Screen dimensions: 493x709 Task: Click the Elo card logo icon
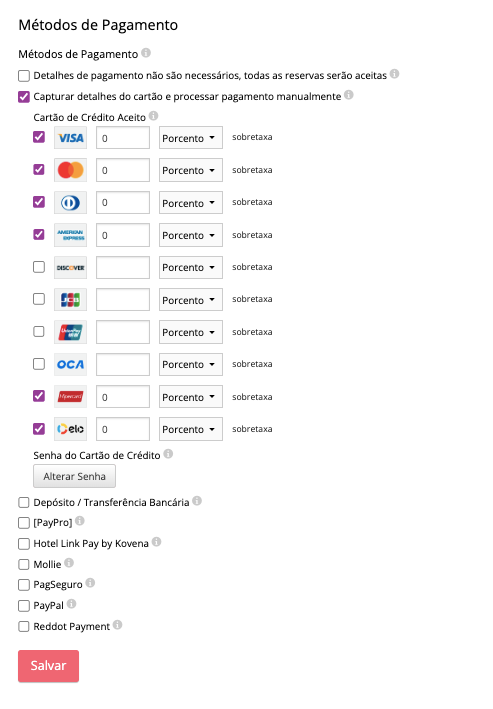coord(70,429)
